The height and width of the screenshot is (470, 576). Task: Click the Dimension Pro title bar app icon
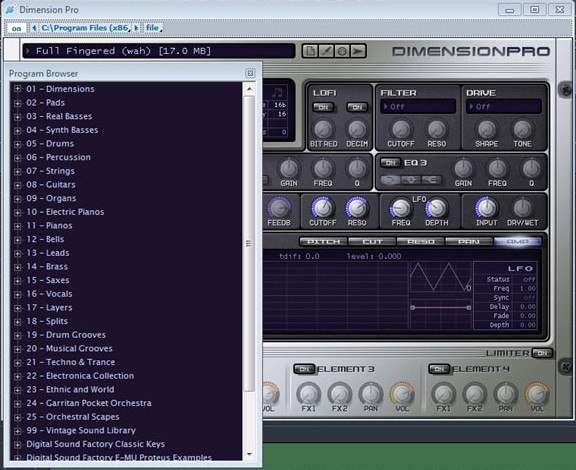[x=10, y=10]
